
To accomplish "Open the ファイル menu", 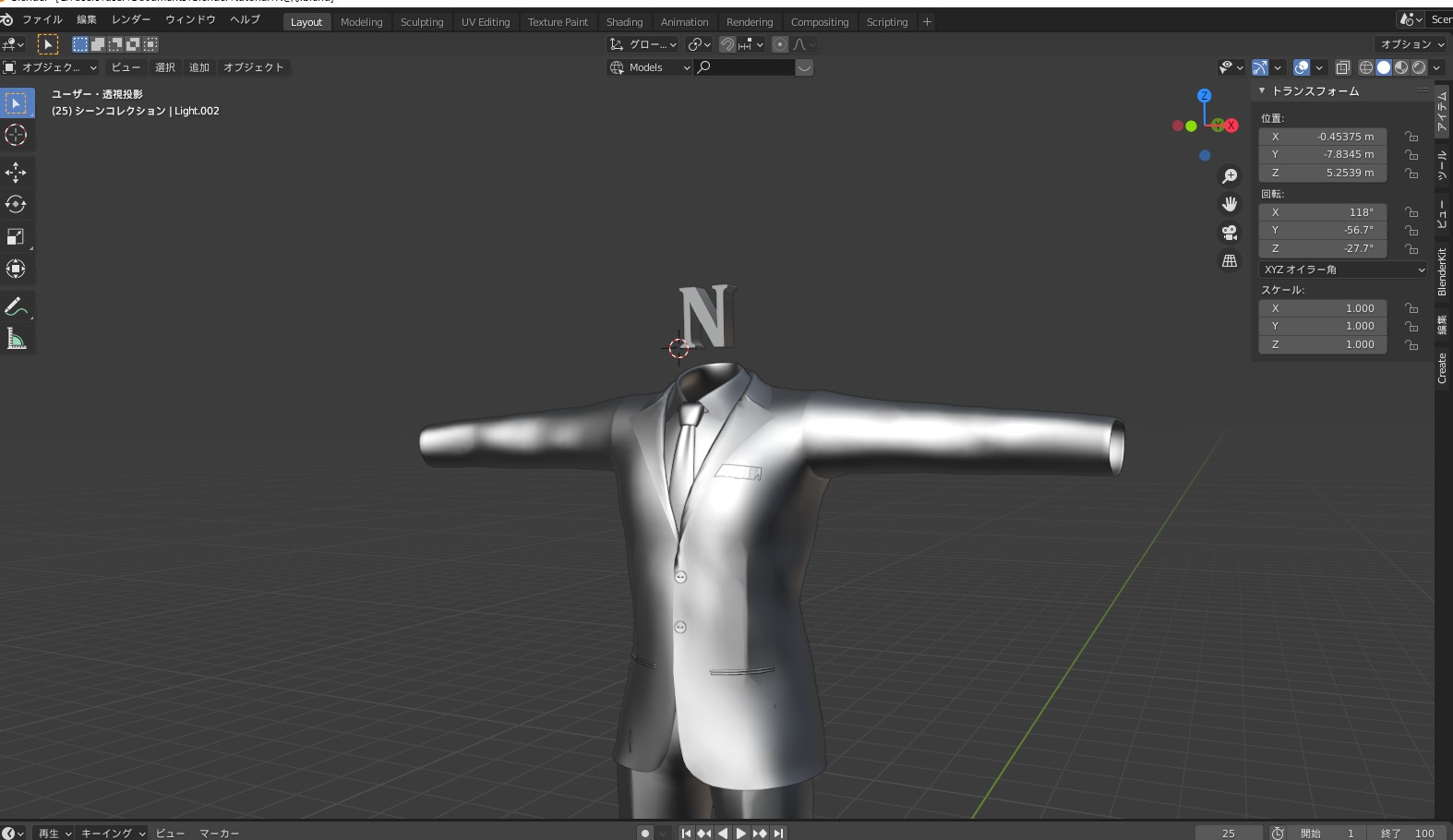I will tap(42, 19).
